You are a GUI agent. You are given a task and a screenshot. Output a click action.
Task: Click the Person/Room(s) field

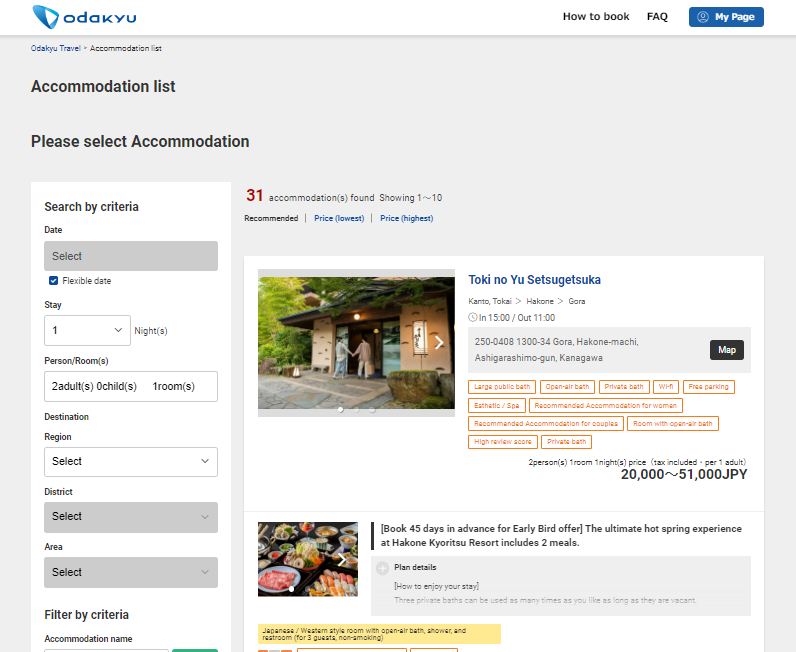coord(130,386)
